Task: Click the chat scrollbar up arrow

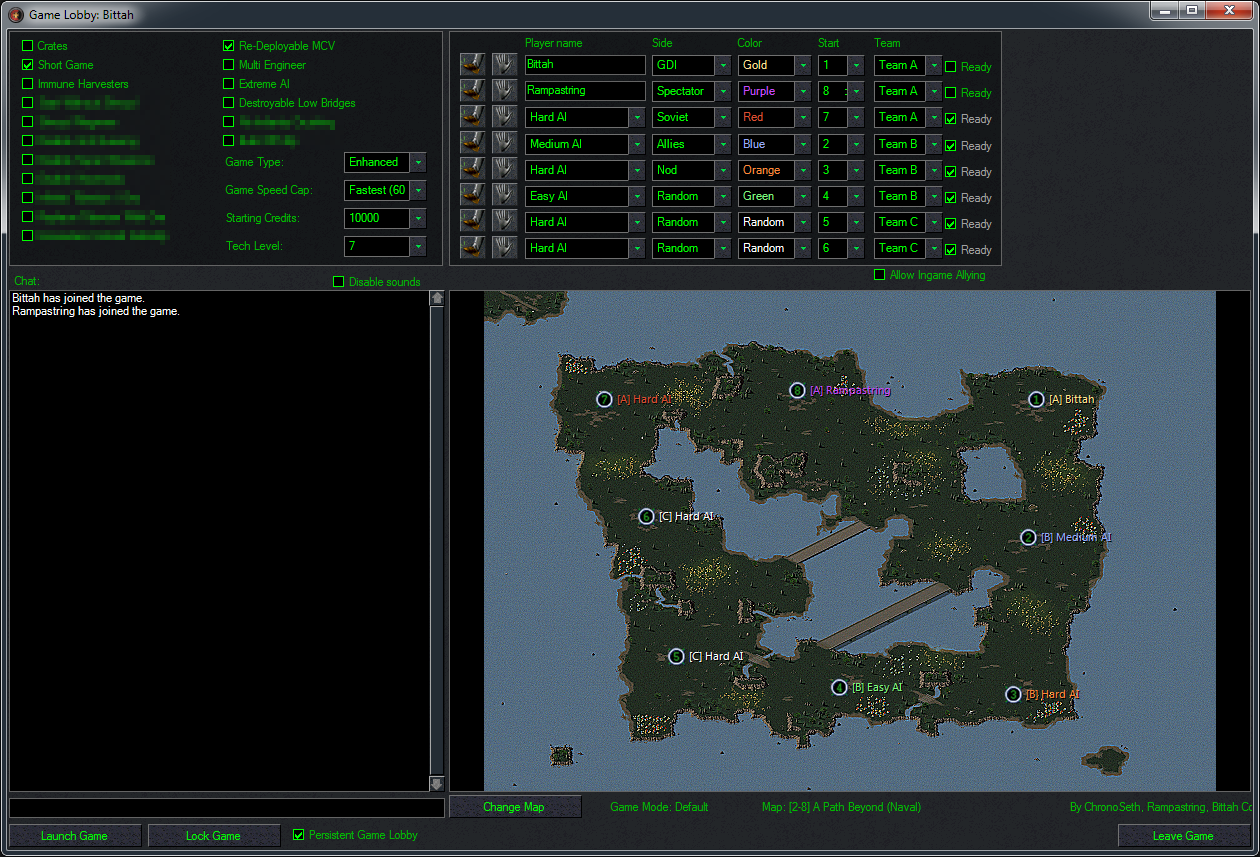Action: pyautogui.click(x=437, y=298)
